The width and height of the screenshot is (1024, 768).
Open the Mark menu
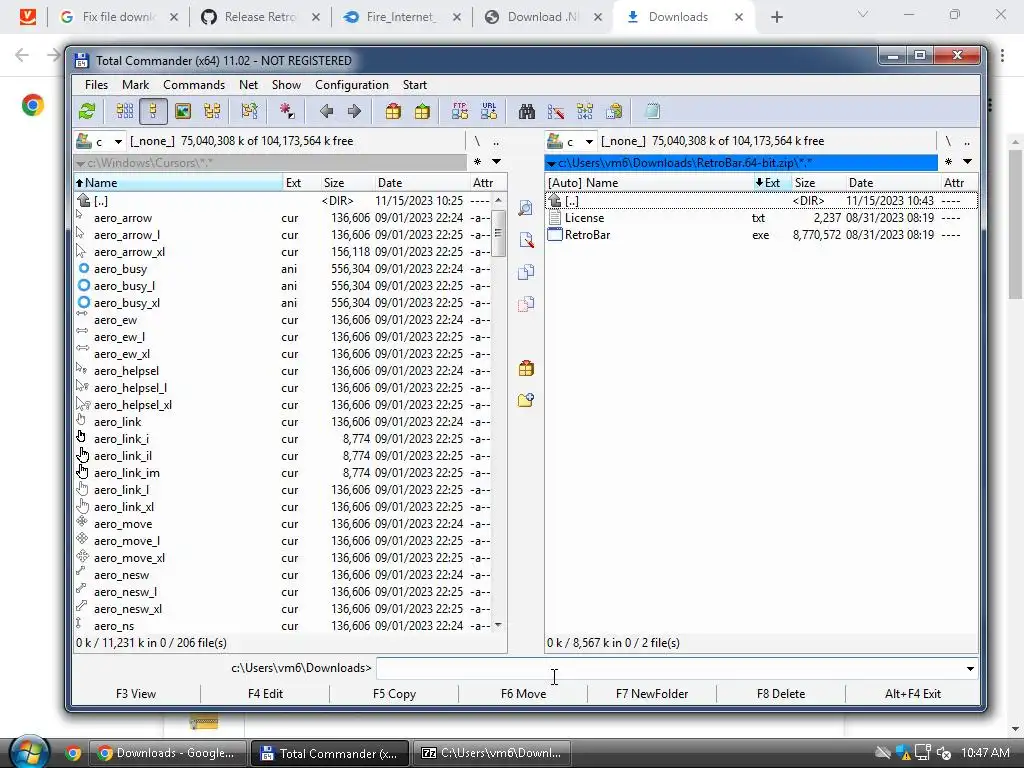[x=135, y=85]
